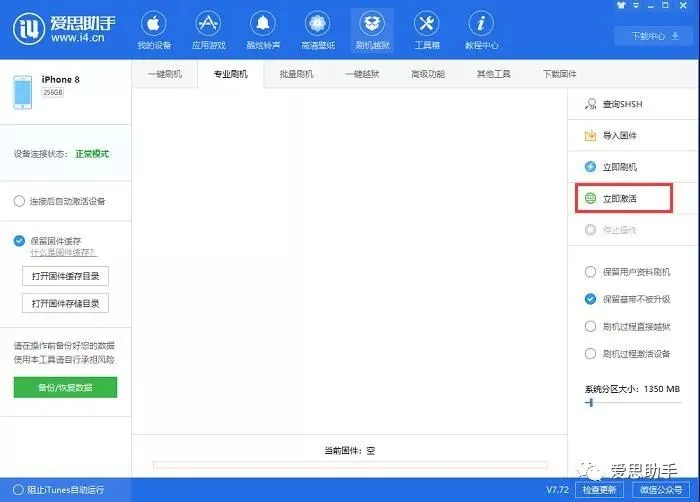This screenshot has height=502, width=700.
Task: Switch to 其他工具 tab
Action: 493,74
